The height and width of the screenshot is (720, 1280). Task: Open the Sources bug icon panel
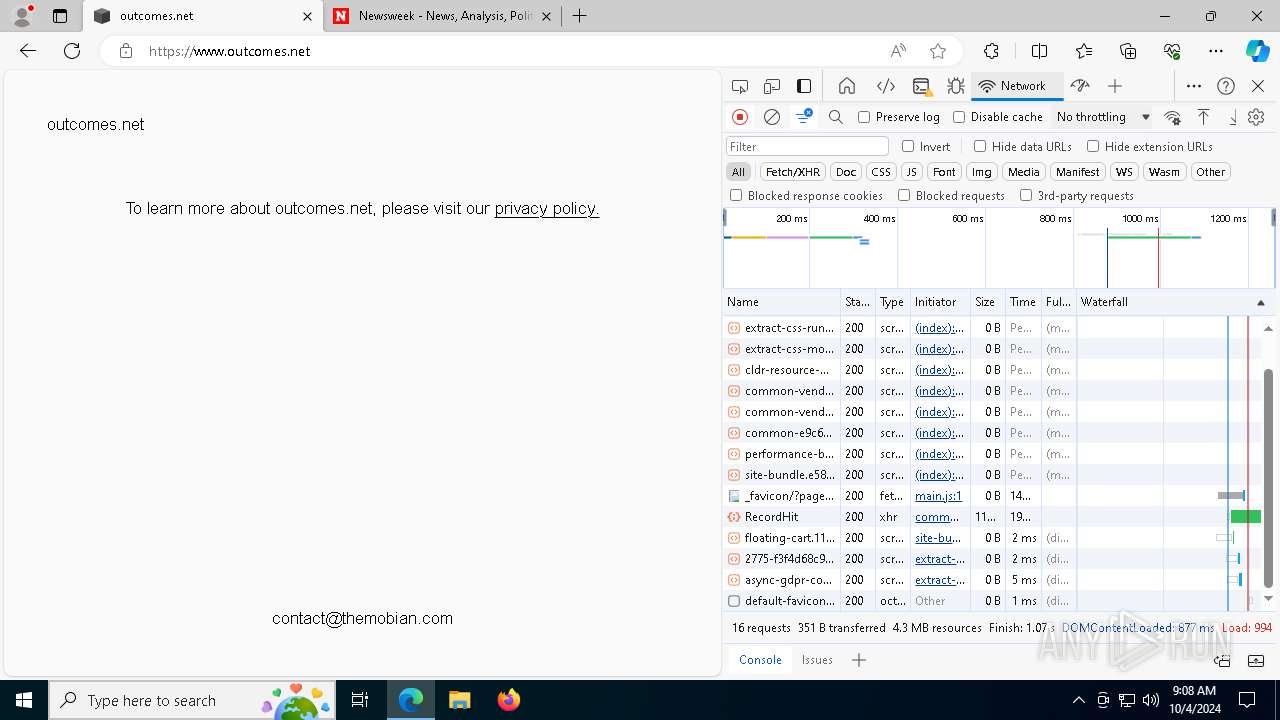coord(956,86)
